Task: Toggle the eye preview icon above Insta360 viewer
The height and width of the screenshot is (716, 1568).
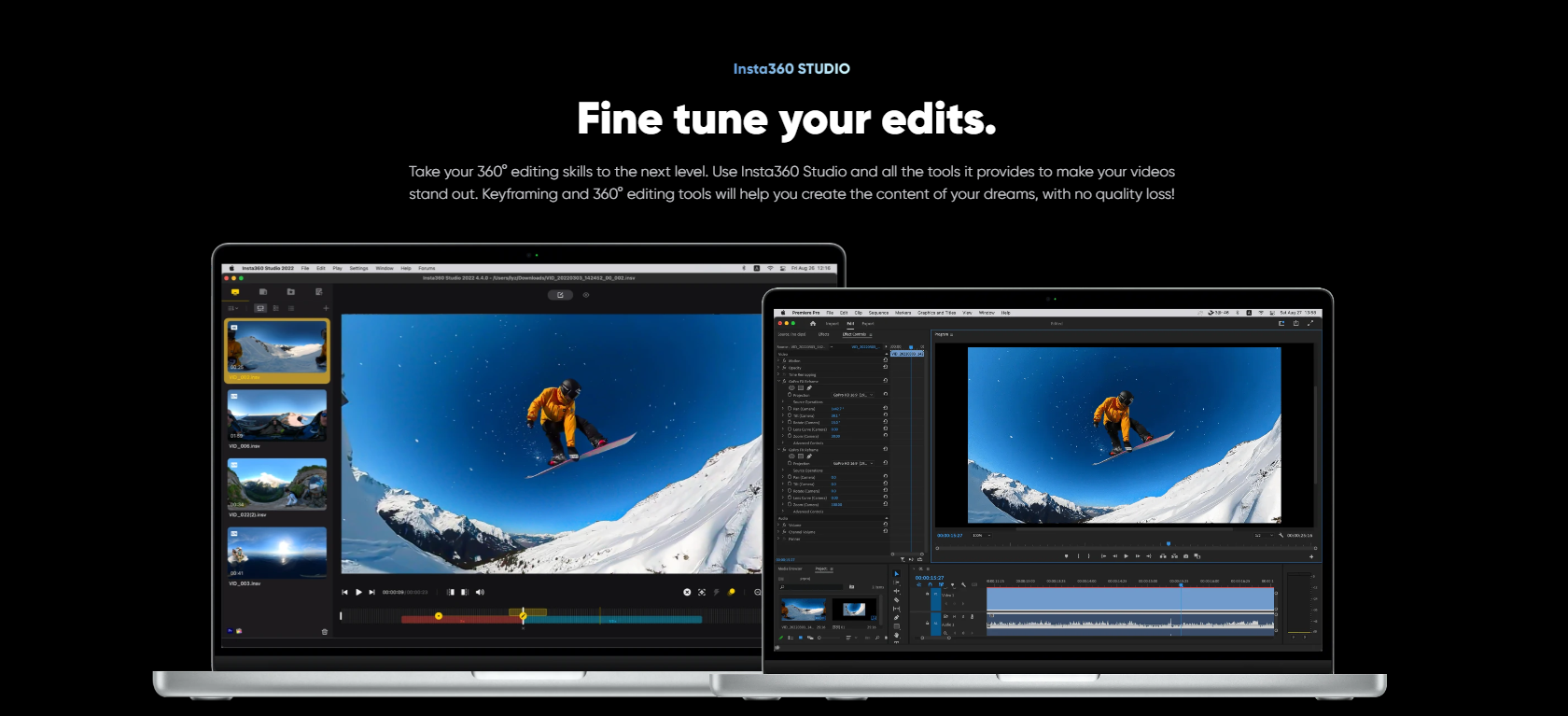Action: 586,295
